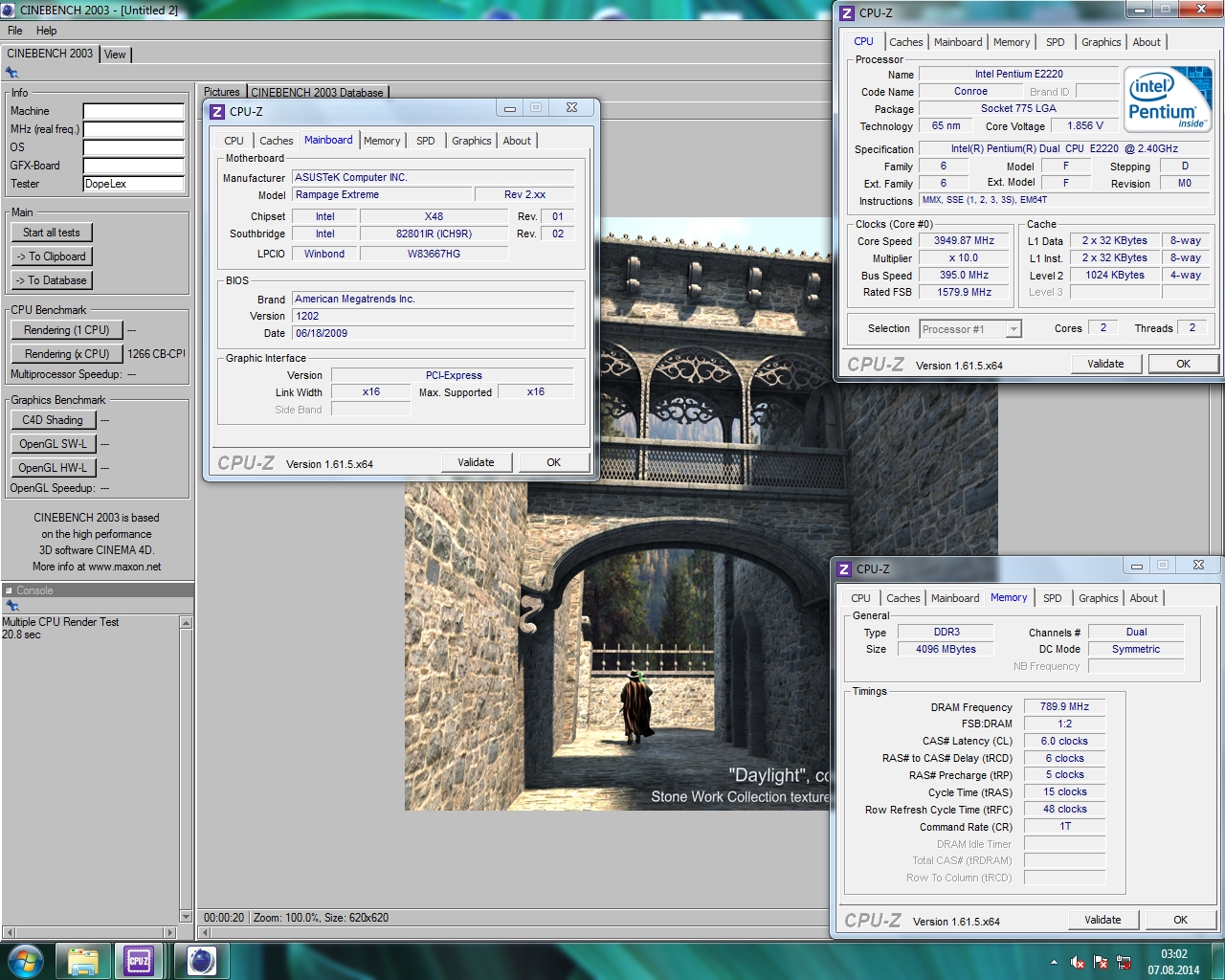The height and width of the screenshot is (980, 1225).
Task: Open Processor #1 selection dropdown
Action: coord(970,329)
